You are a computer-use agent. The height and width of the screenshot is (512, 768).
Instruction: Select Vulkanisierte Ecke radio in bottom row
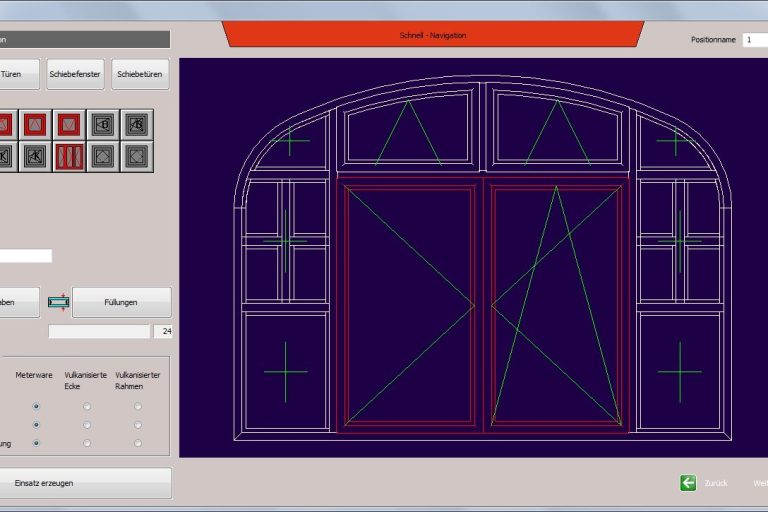point(87,442)
